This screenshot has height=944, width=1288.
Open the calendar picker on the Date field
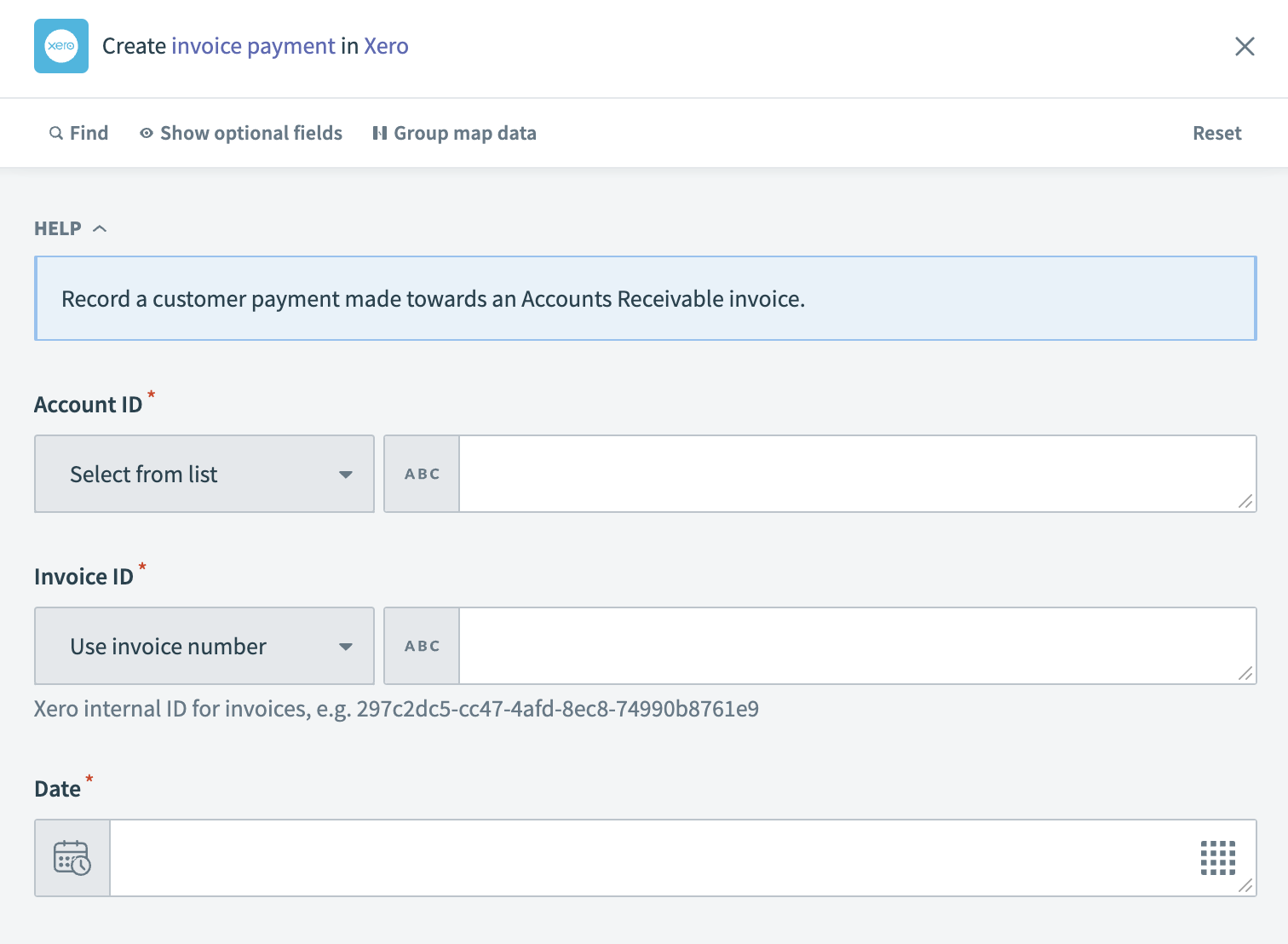pyautogui.click(x=72, y=858)
